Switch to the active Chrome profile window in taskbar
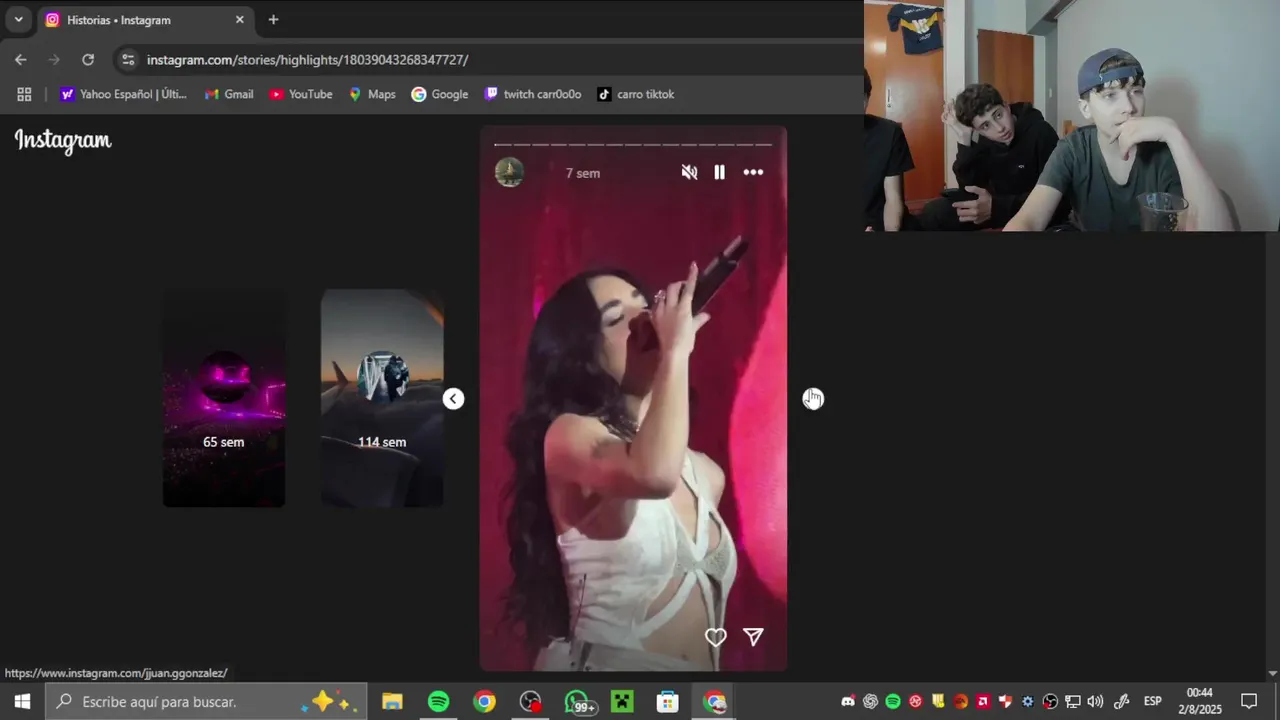Screen dimensions: 1280x720 point(714,702)
